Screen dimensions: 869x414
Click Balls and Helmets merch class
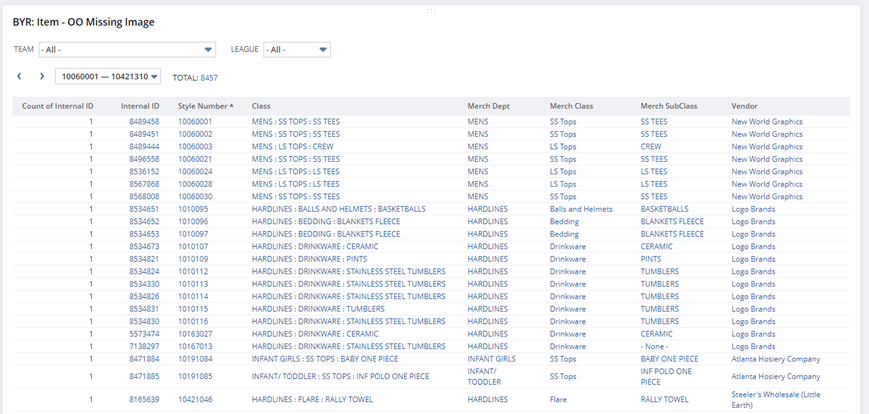click(x=581, y=209)
